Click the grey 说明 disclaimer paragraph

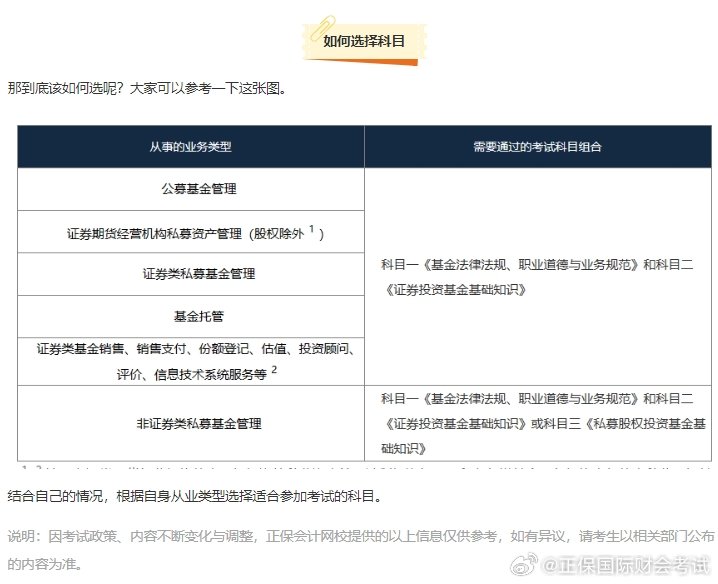coord(361,550)
